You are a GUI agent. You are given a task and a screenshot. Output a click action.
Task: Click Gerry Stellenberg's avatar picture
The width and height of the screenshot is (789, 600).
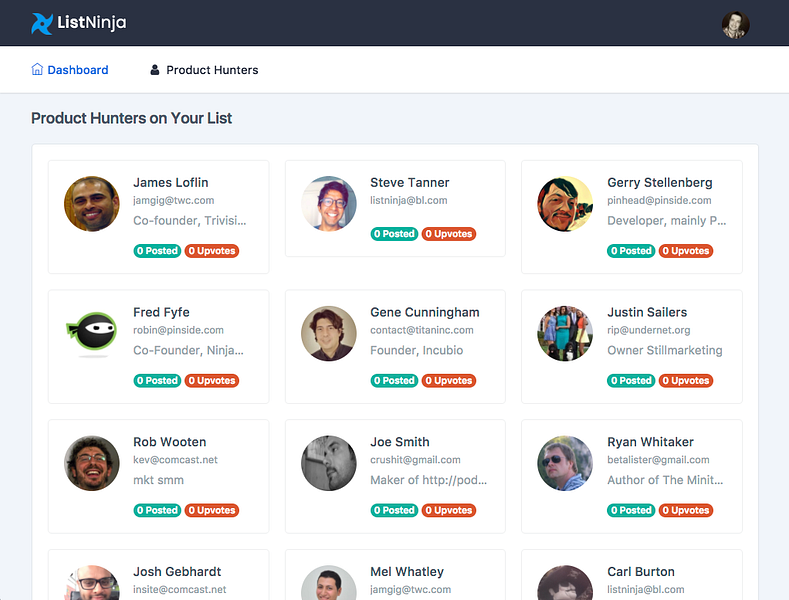[565, 204]
